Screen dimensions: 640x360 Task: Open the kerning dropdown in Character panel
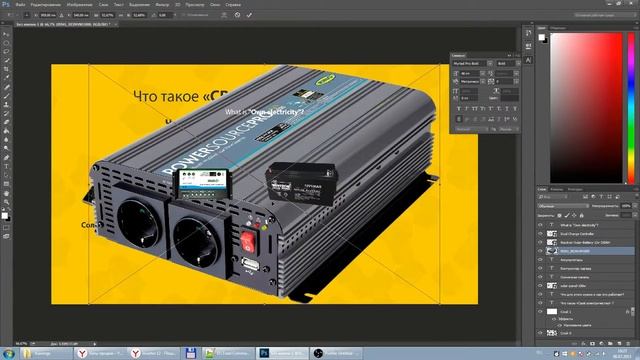482,82
